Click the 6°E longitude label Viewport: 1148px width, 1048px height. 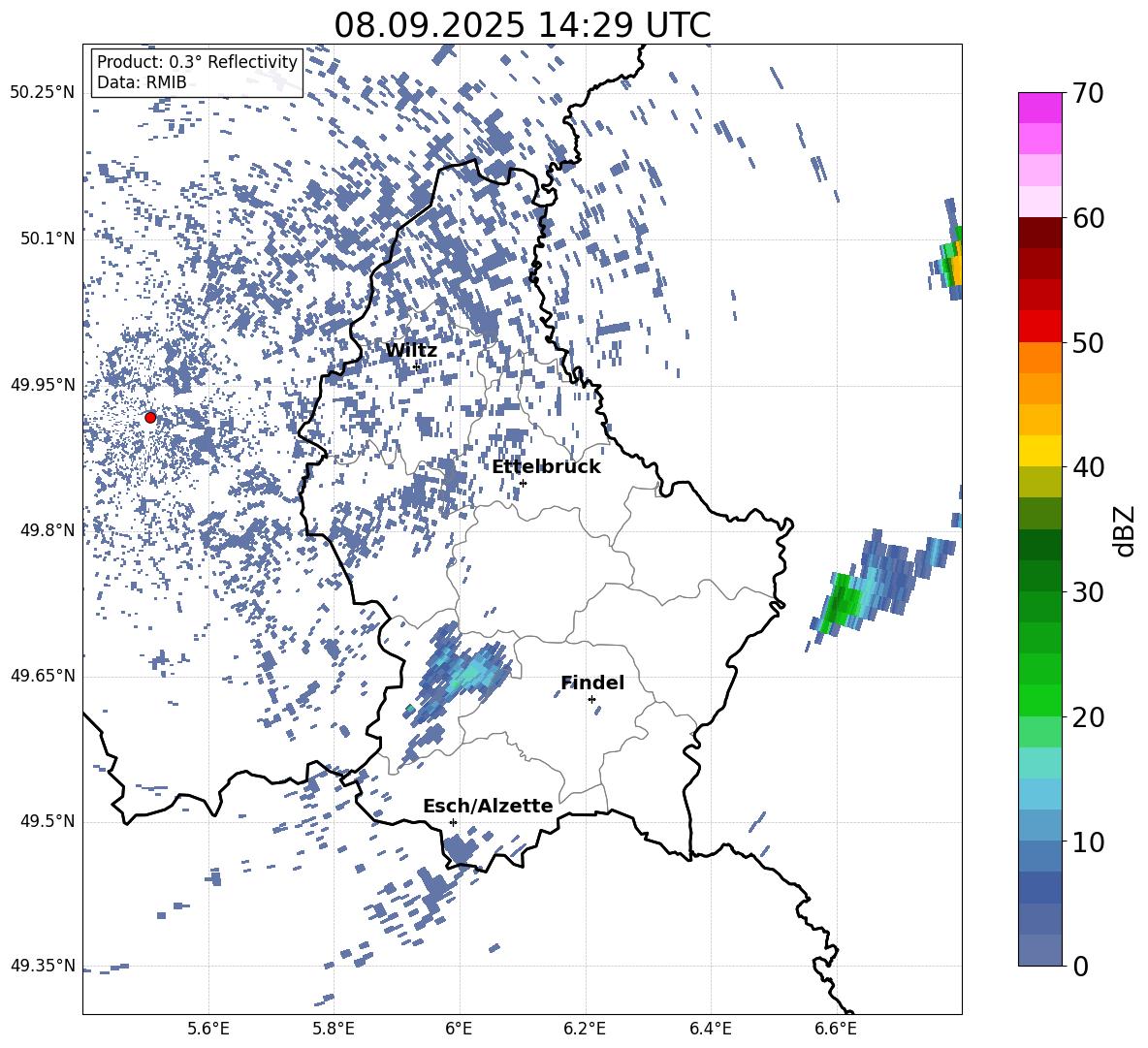pyautogui.click(x=459, y=1030)
